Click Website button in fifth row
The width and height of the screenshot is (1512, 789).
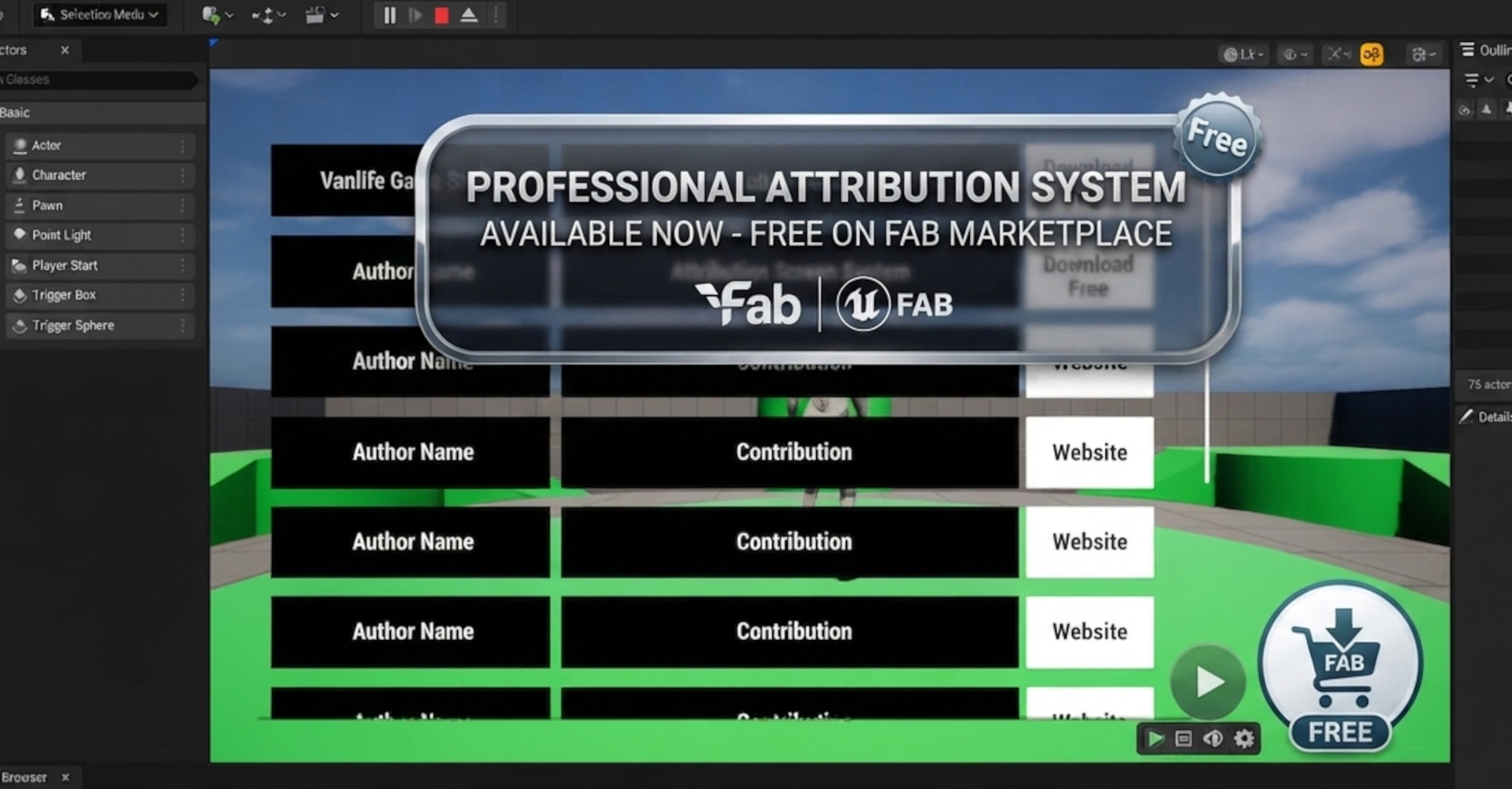[1090, 542]
